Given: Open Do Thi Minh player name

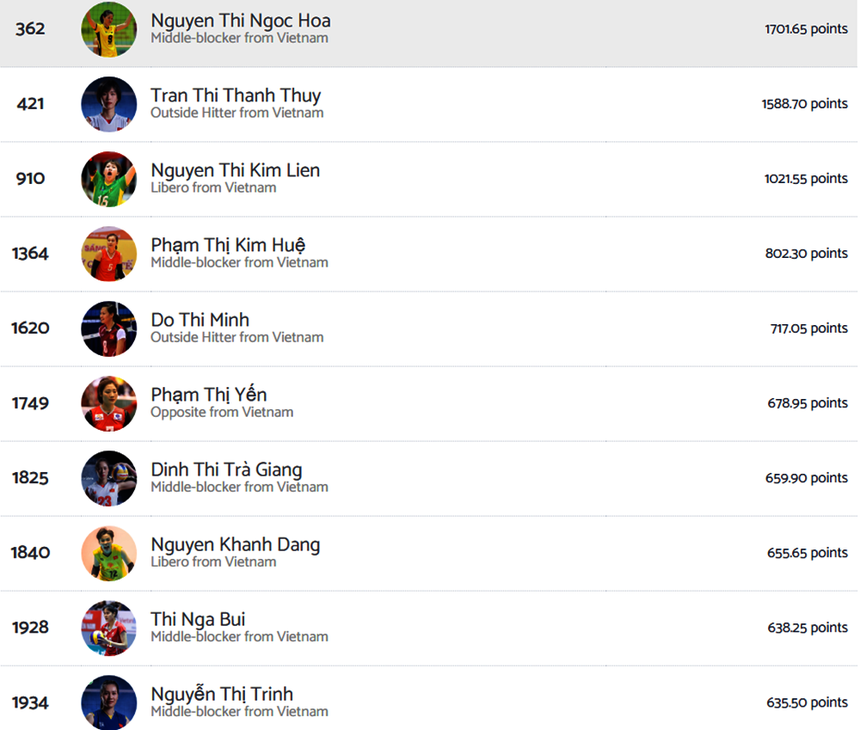Looking at the screenshot, I should click(200, 320).
